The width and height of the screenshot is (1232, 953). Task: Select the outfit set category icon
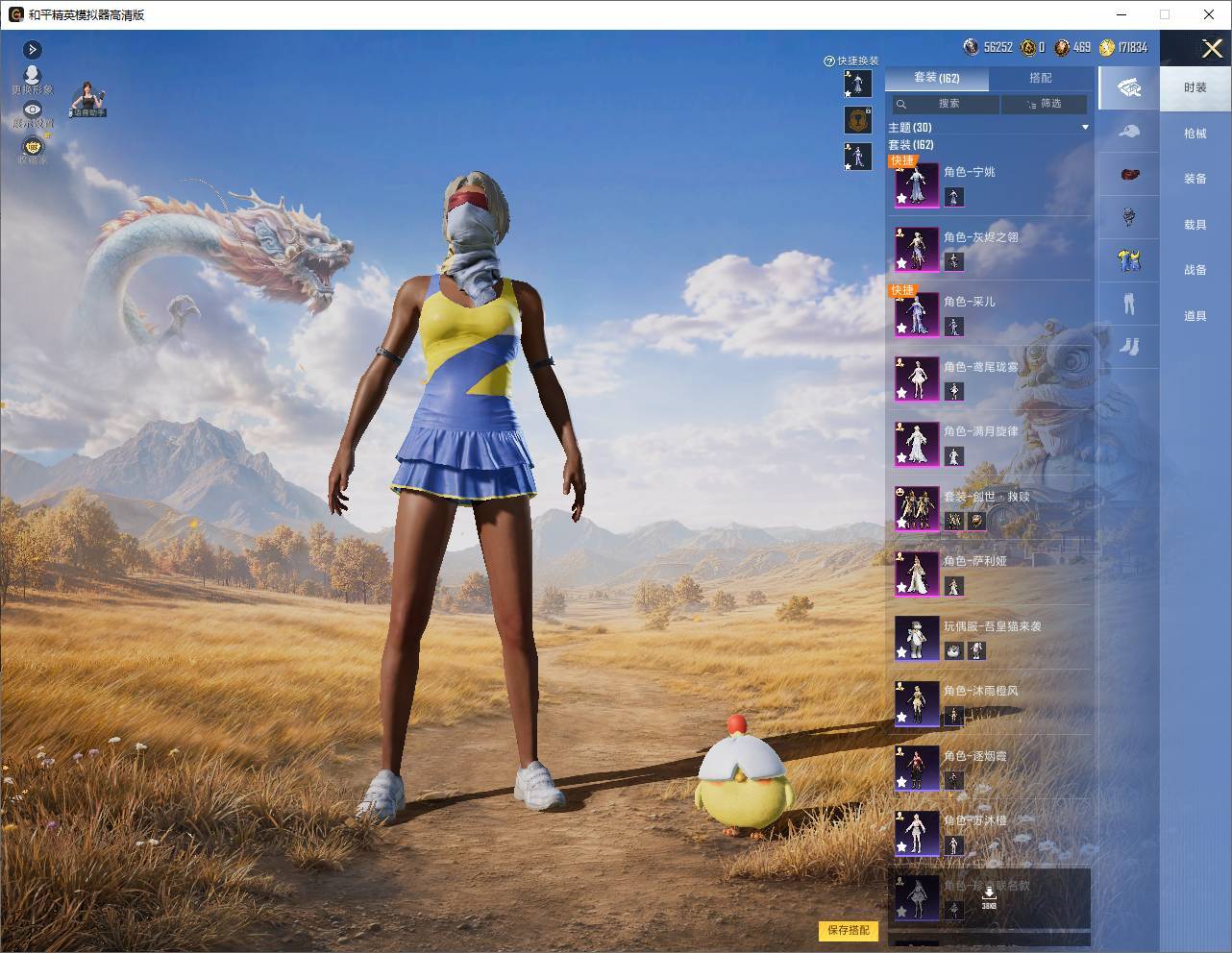[1129, 88]
